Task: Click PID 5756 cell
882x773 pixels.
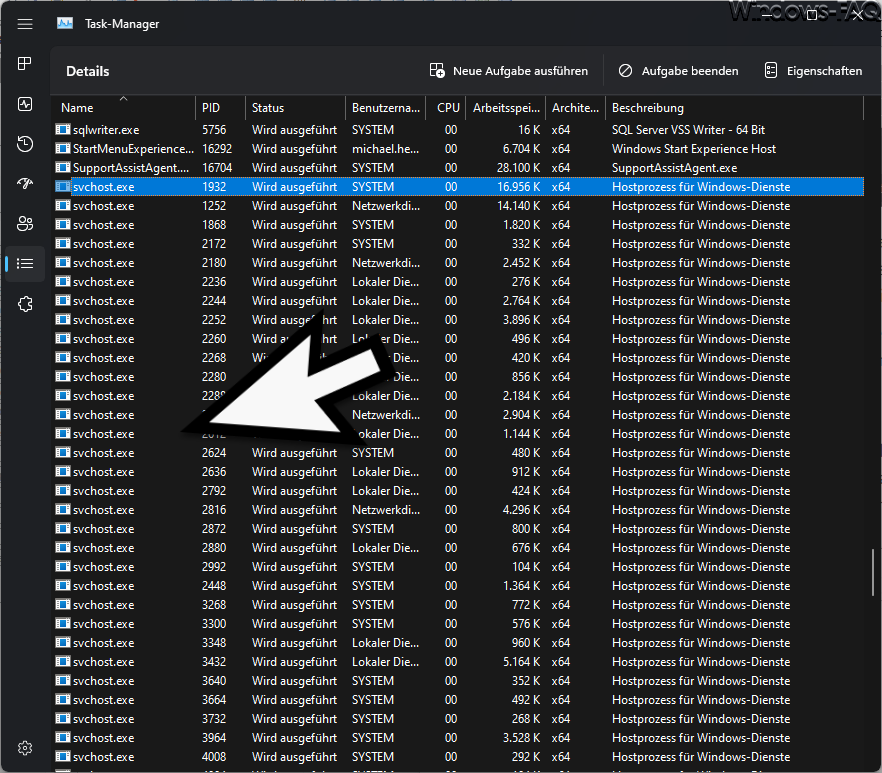Action: (214, 129)
